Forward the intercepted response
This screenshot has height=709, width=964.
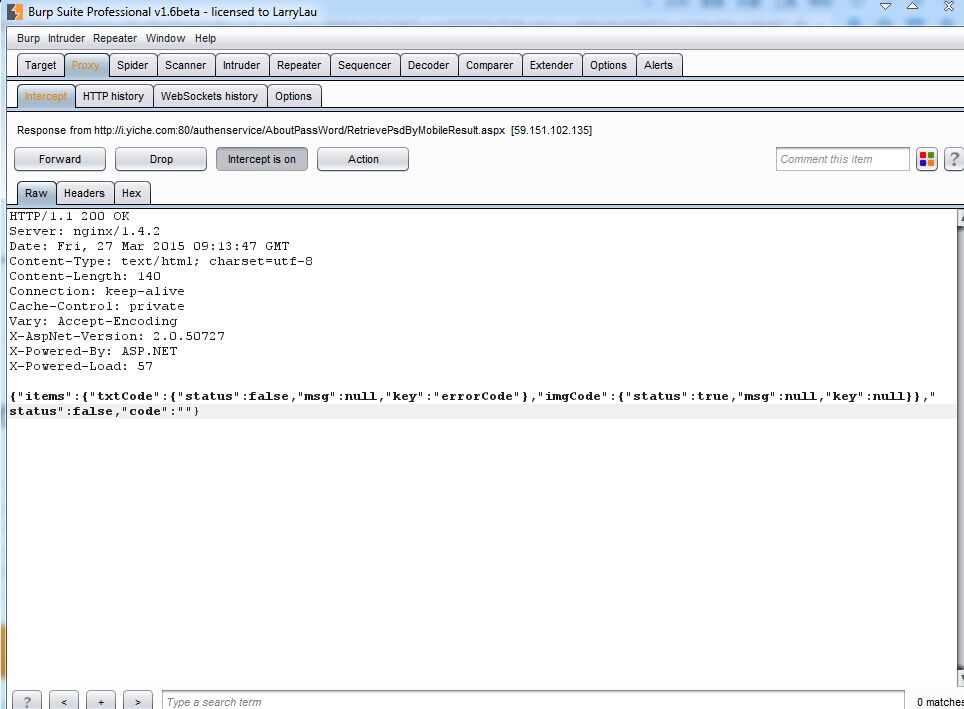click(60, 159)
